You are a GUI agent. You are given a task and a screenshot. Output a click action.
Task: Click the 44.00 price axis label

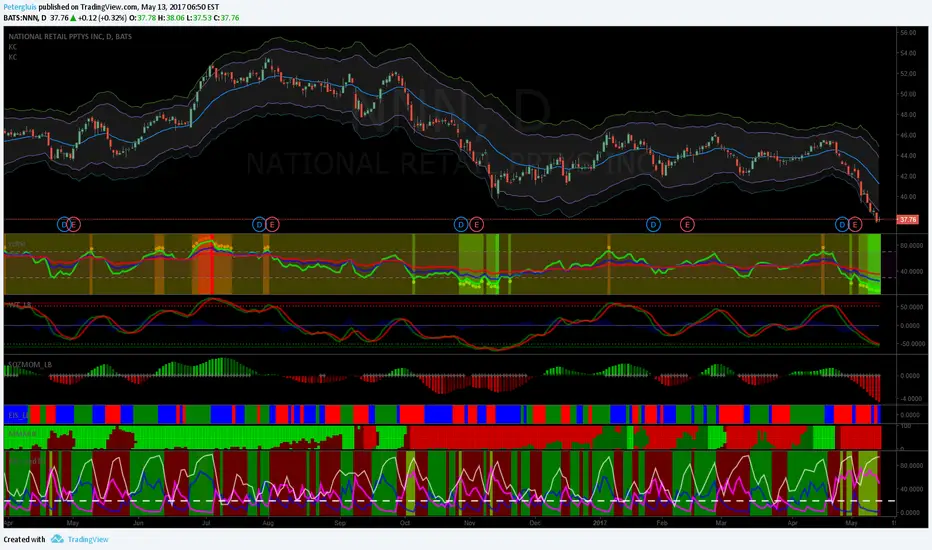908,156
